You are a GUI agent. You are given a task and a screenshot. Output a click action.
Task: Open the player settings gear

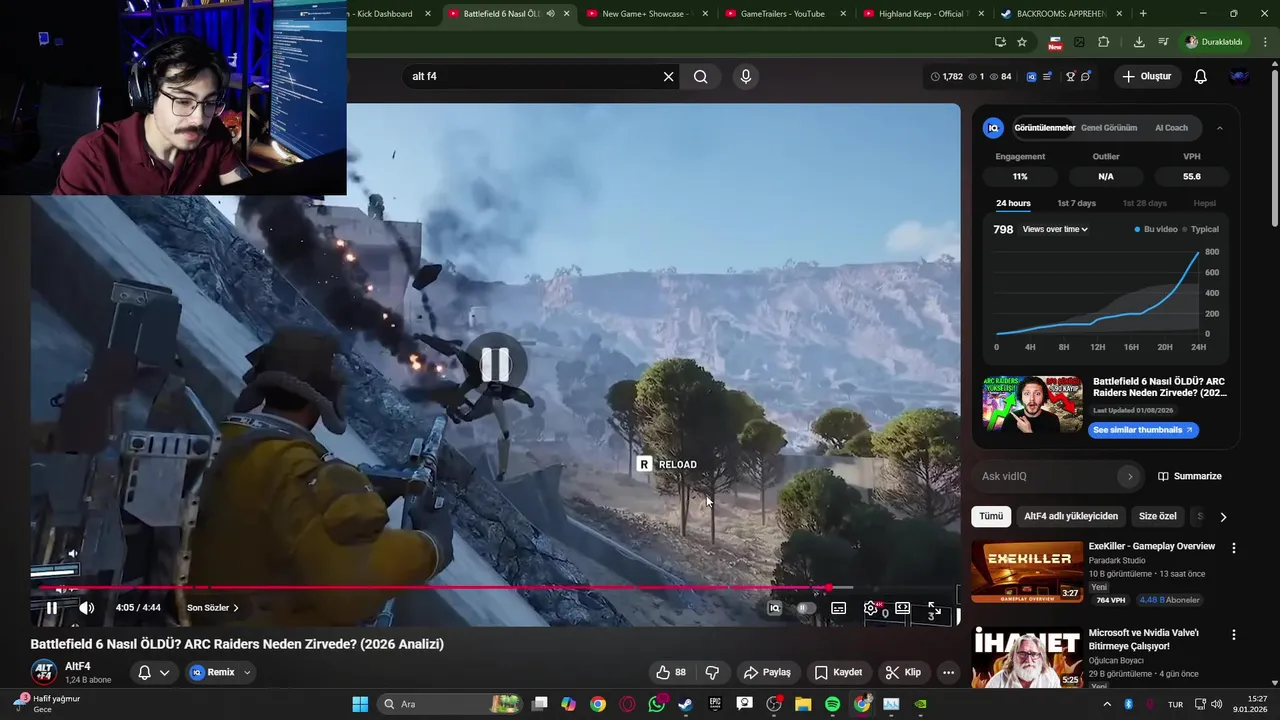tap(871, 608)
